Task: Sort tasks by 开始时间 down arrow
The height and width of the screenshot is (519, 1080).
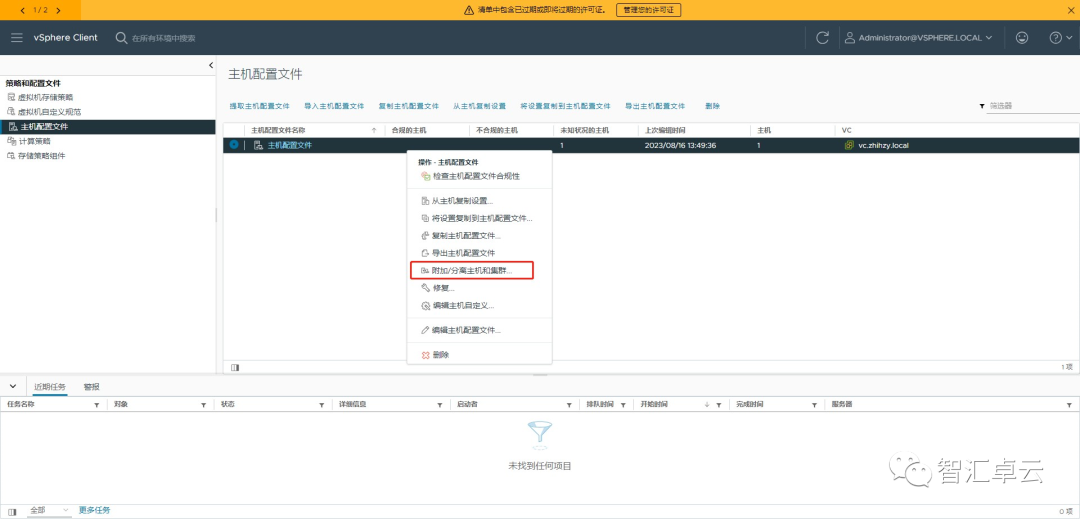Action: [x=707, y=405]
